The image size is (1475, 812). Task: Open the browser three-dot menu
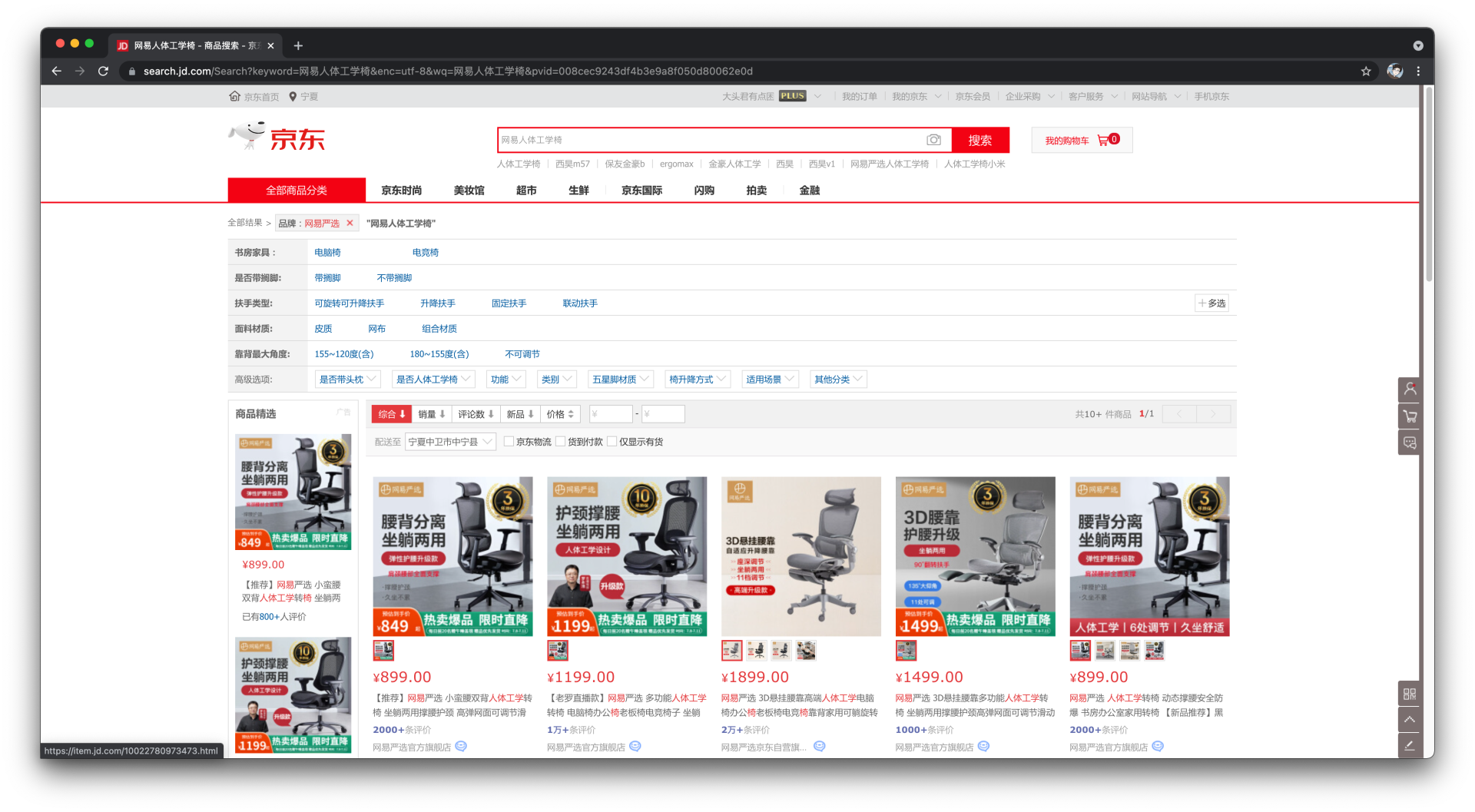click(1418, 71)
